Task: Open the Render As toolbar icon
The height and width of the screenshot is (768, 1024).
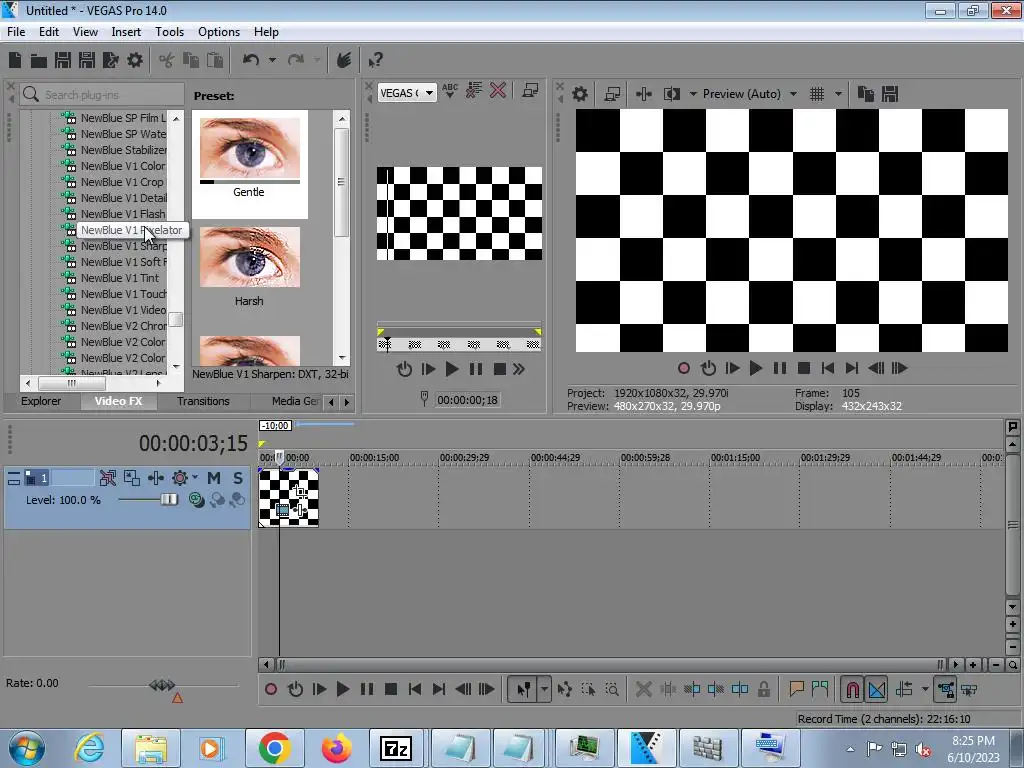Action: coord(110,61)
